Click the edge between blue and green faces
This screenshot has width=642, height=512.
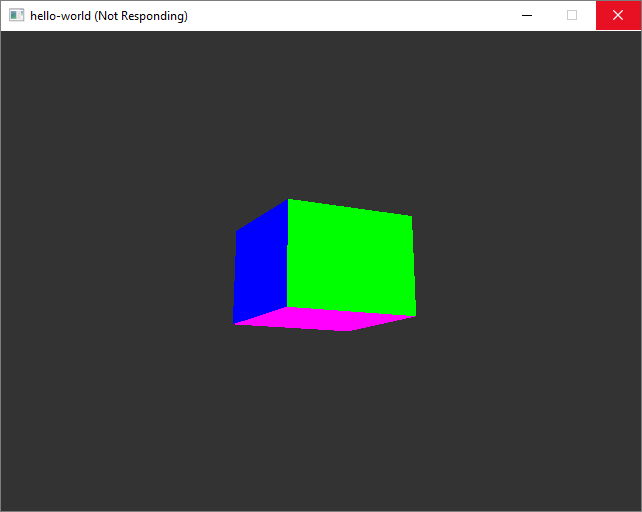[287, 254]
